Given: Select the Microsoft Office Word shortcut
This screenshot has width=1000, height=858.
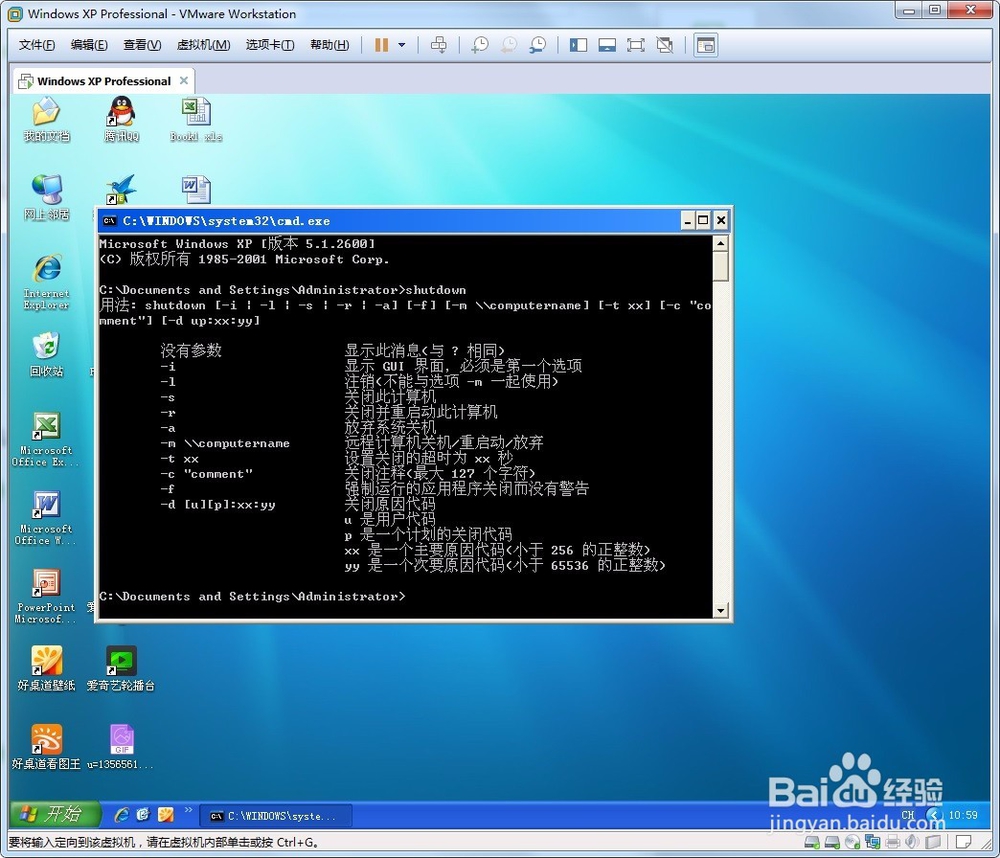Looking at the screenshot, I should 46,517.
